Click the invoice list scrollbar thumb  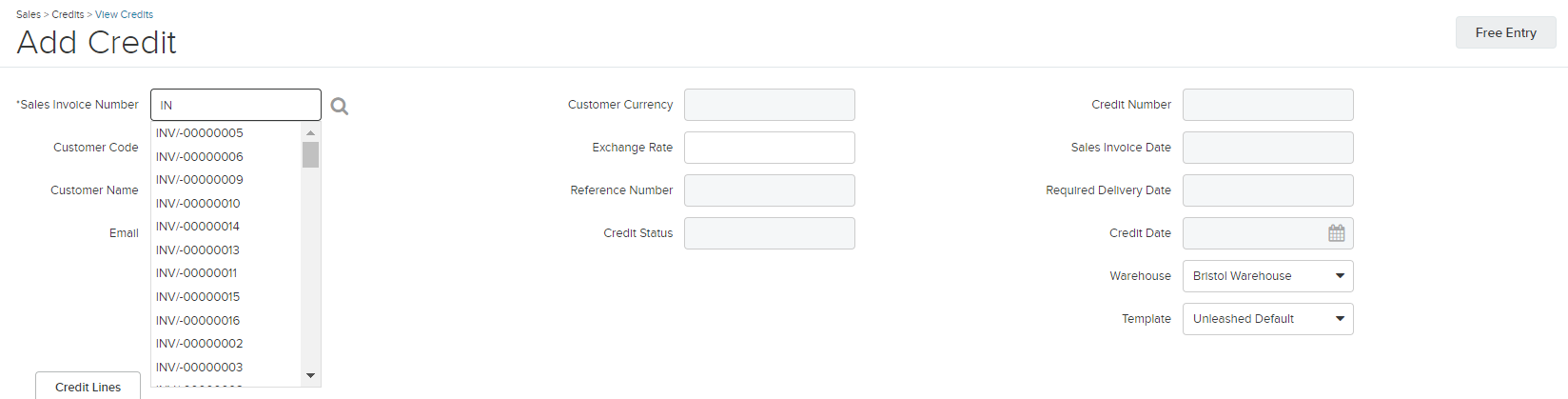tap(310, 155)
